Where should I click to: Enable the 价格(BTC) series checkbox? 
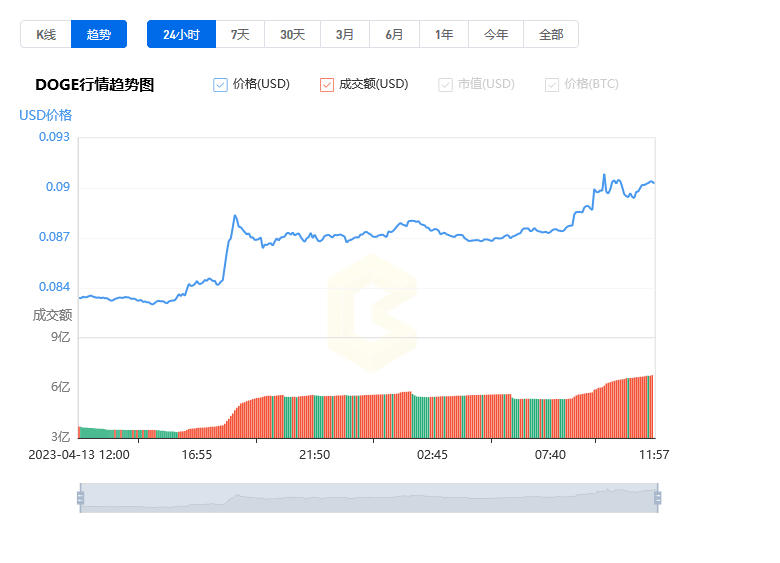click(x=552, y=85)
